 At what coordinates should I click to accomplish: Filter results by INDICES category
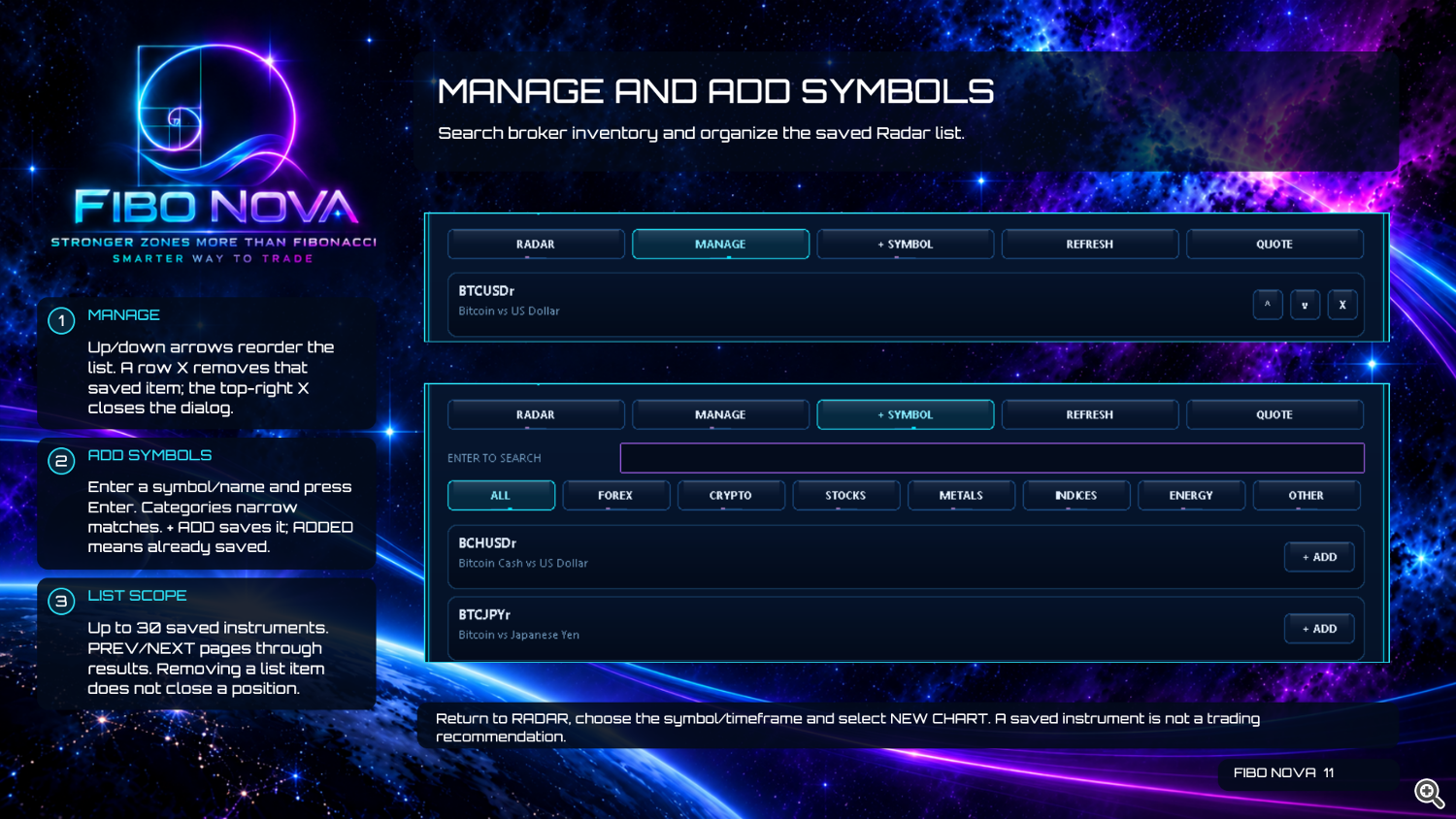(x=1076, y=495)
